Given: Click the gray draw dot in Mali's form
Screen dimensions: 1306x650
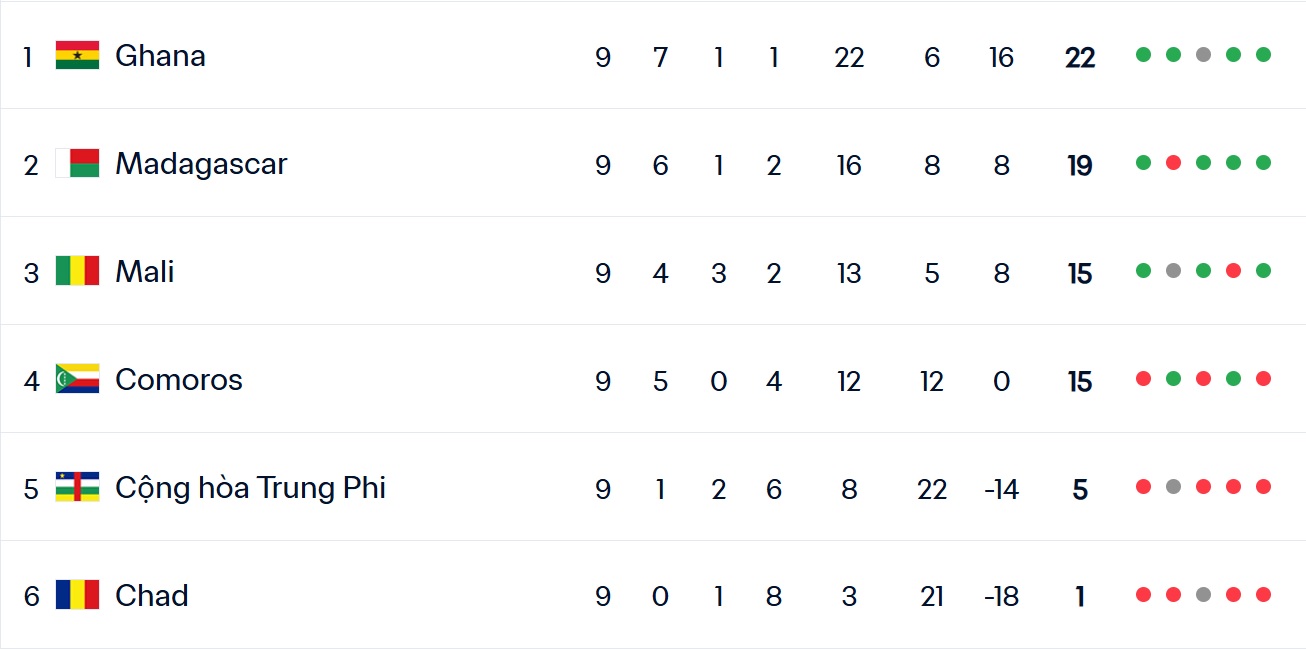Looking at the screenshot, I should [1173, 271].
